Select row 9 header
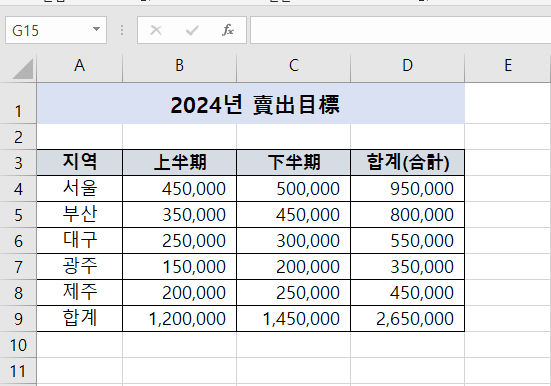This screenshot has height=386, width=551. coord(18,319)
